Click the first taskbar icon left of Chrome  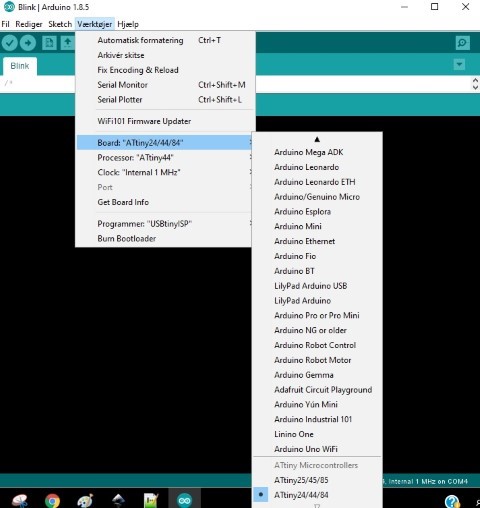click(x=20, y=501)
